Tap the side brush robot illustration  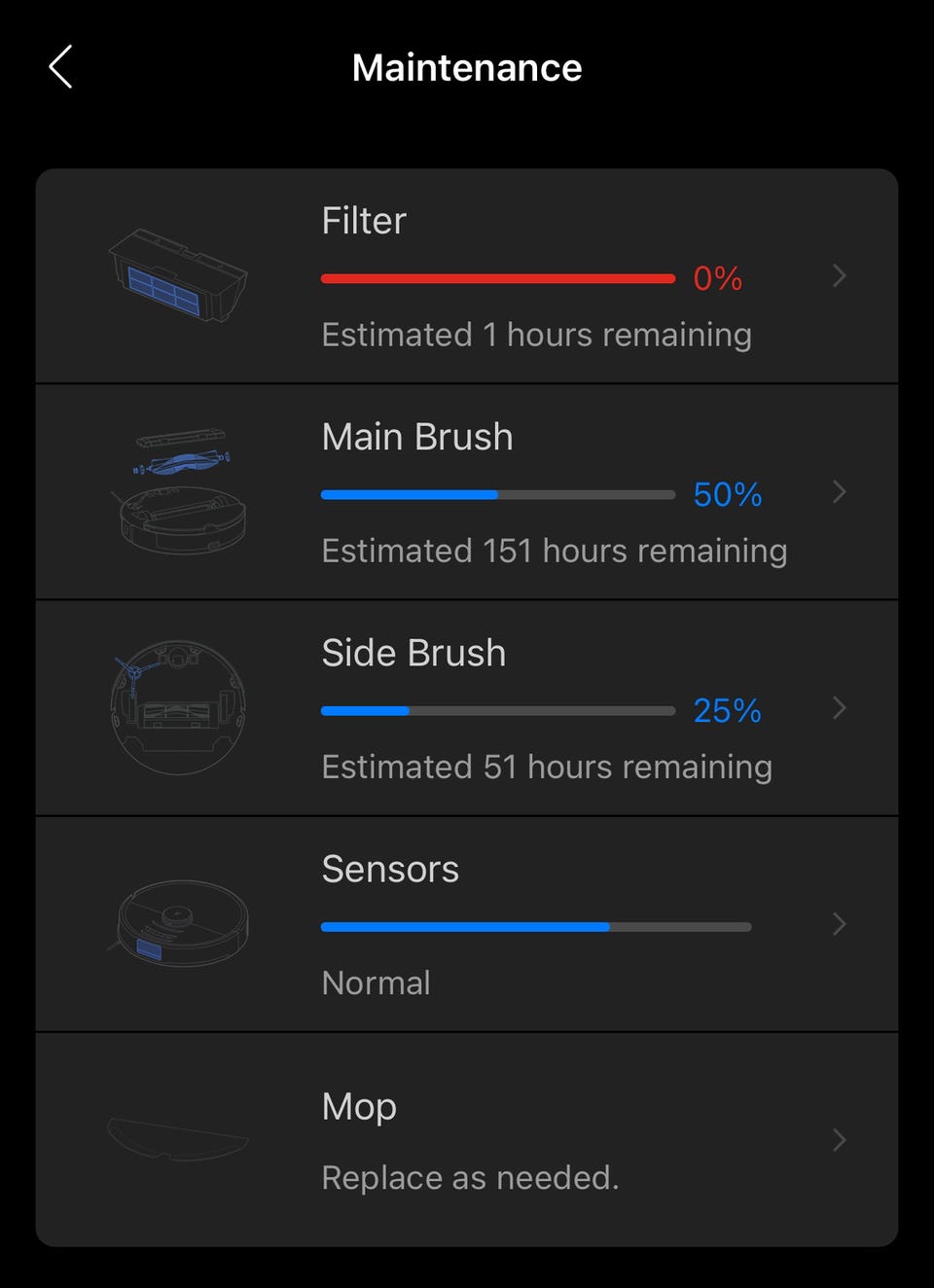click(178, 707)
